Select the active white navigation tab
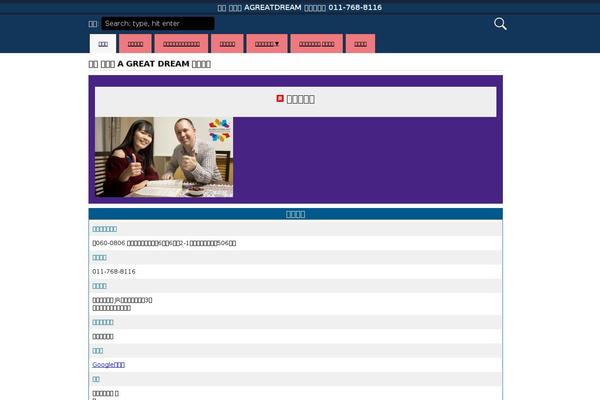The height and width of the screenshot is (400, 600). tap(103, 44)
